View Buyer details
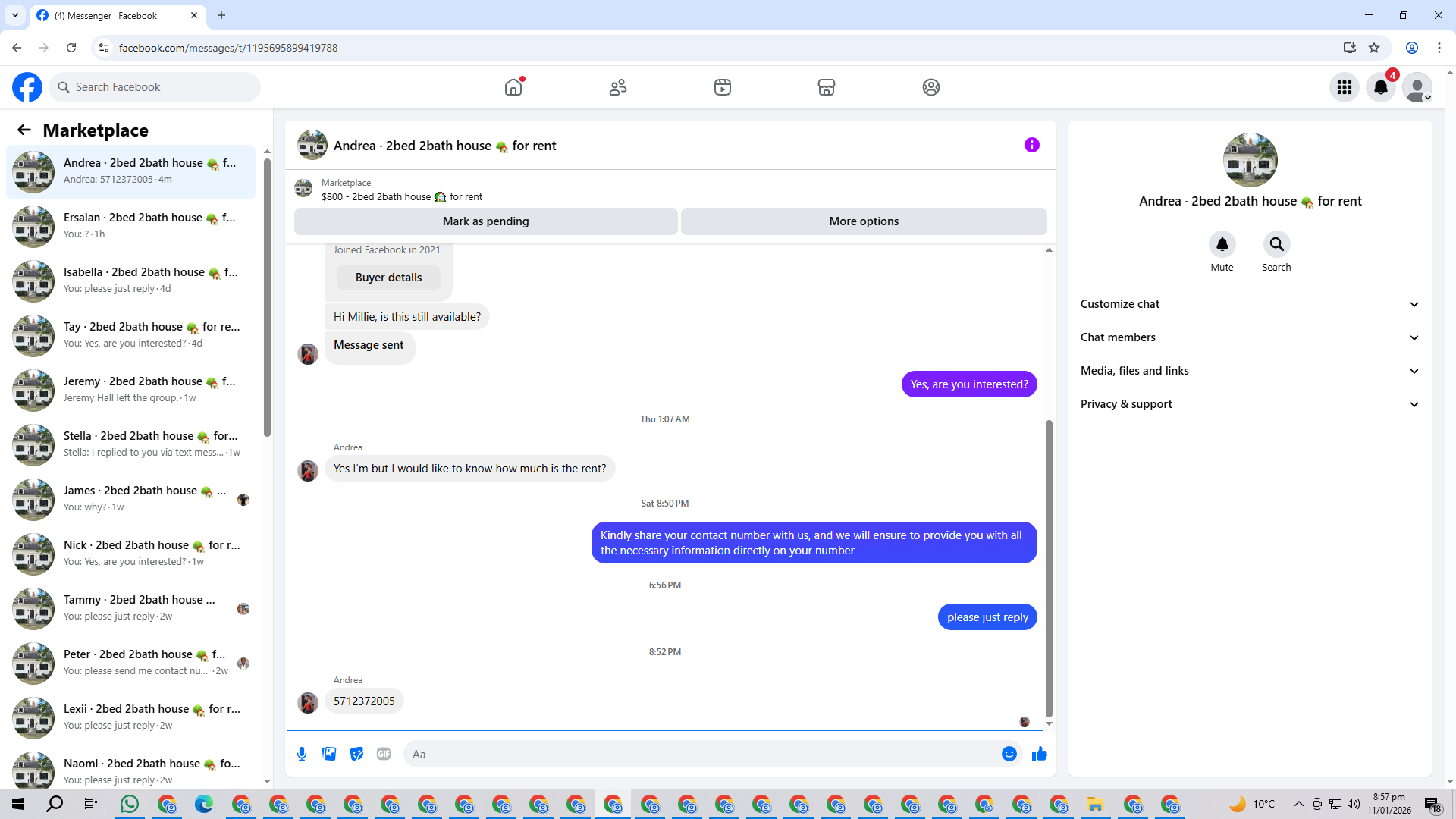Viewport: 1456px width, 819px height. point(388,278)
